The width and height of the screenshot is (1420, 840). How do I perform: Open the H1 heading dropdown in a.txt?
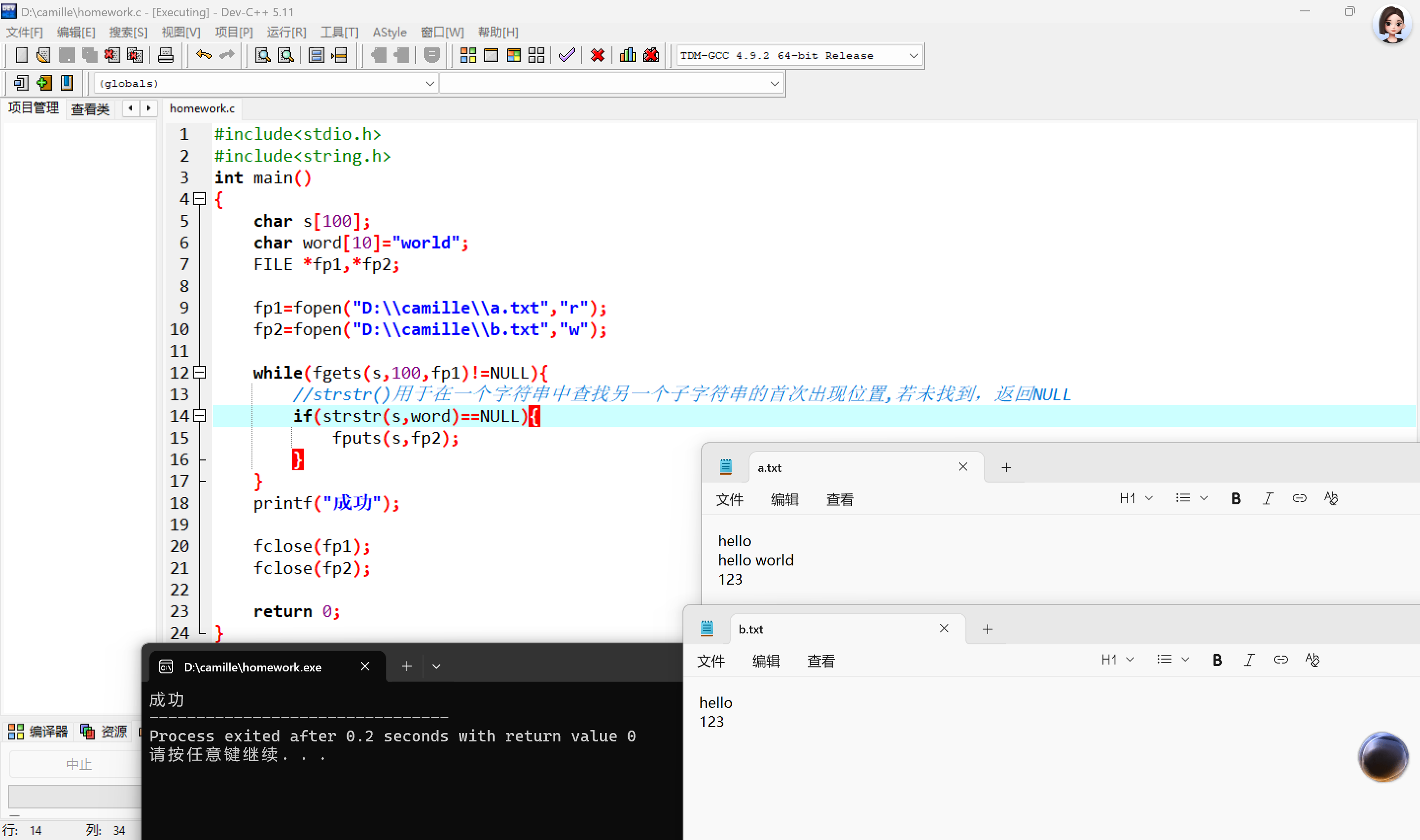click(1136, 499)
